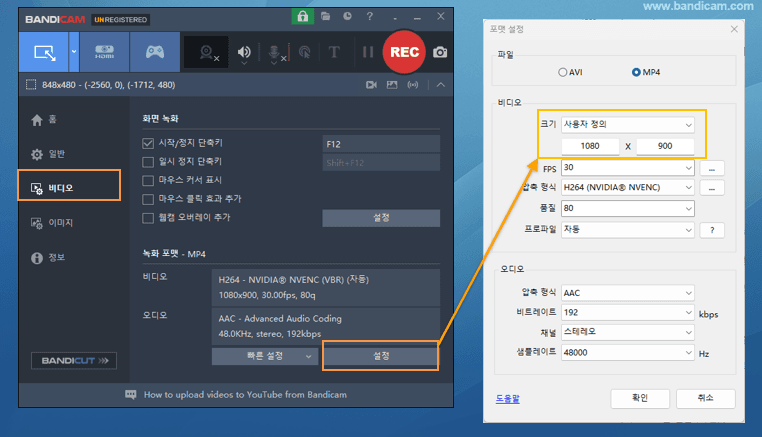This screenshot has height=437, width=762.
Task: Open text overlay tool
Action: [334, 52]
